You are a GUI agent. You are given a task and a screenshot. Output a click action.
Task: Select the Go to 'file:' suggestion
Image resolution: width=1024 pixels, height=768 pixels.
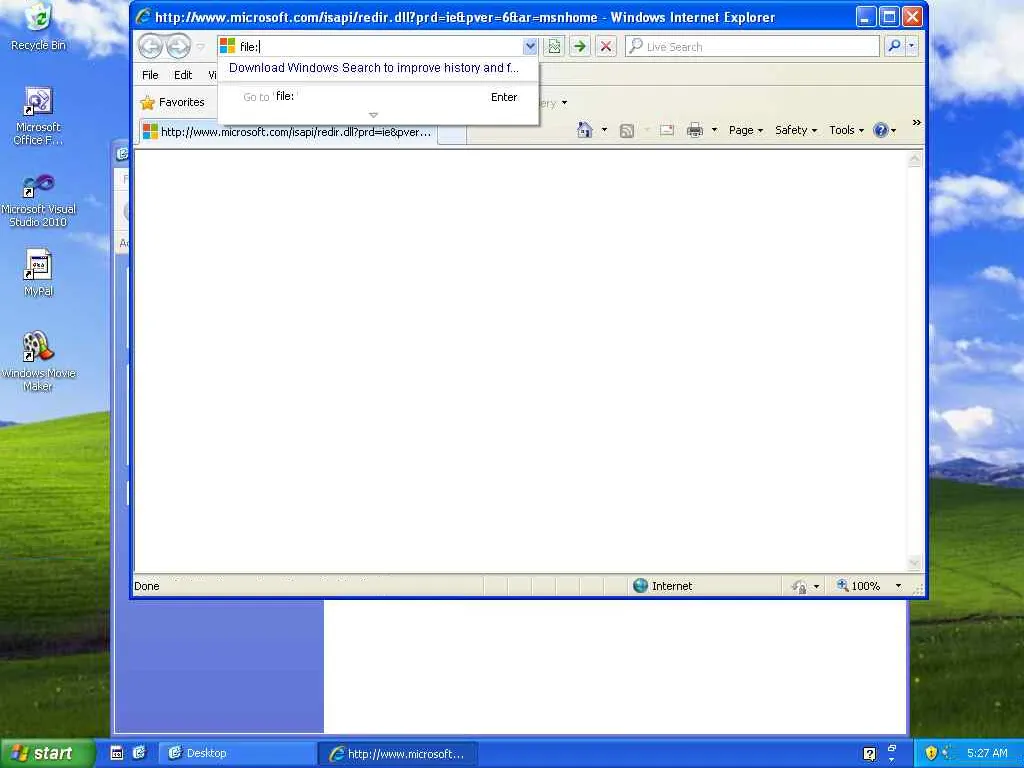(378, 97)
